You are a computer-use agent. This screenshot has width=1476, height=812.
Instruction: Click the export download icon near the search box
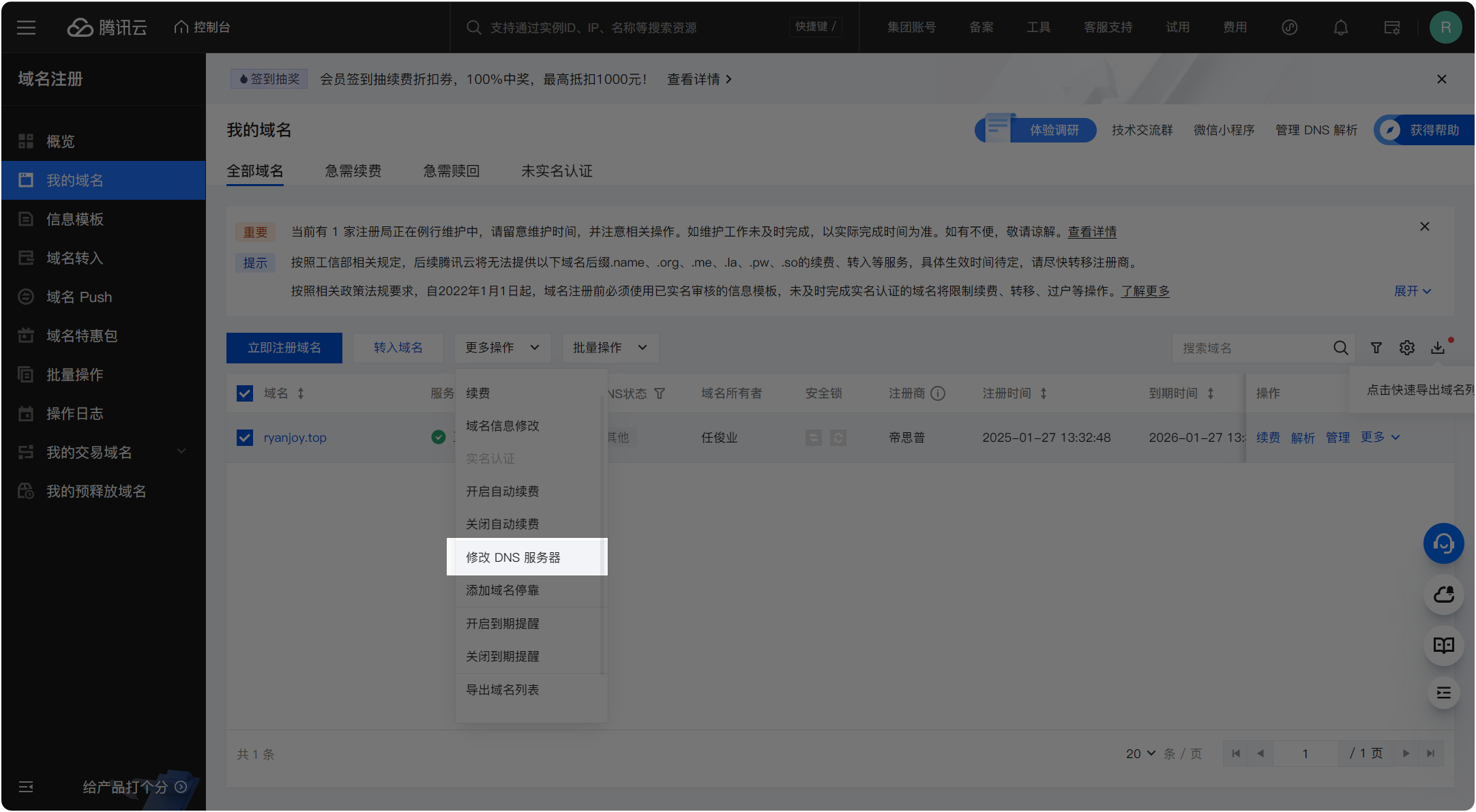click(1438, 348)
